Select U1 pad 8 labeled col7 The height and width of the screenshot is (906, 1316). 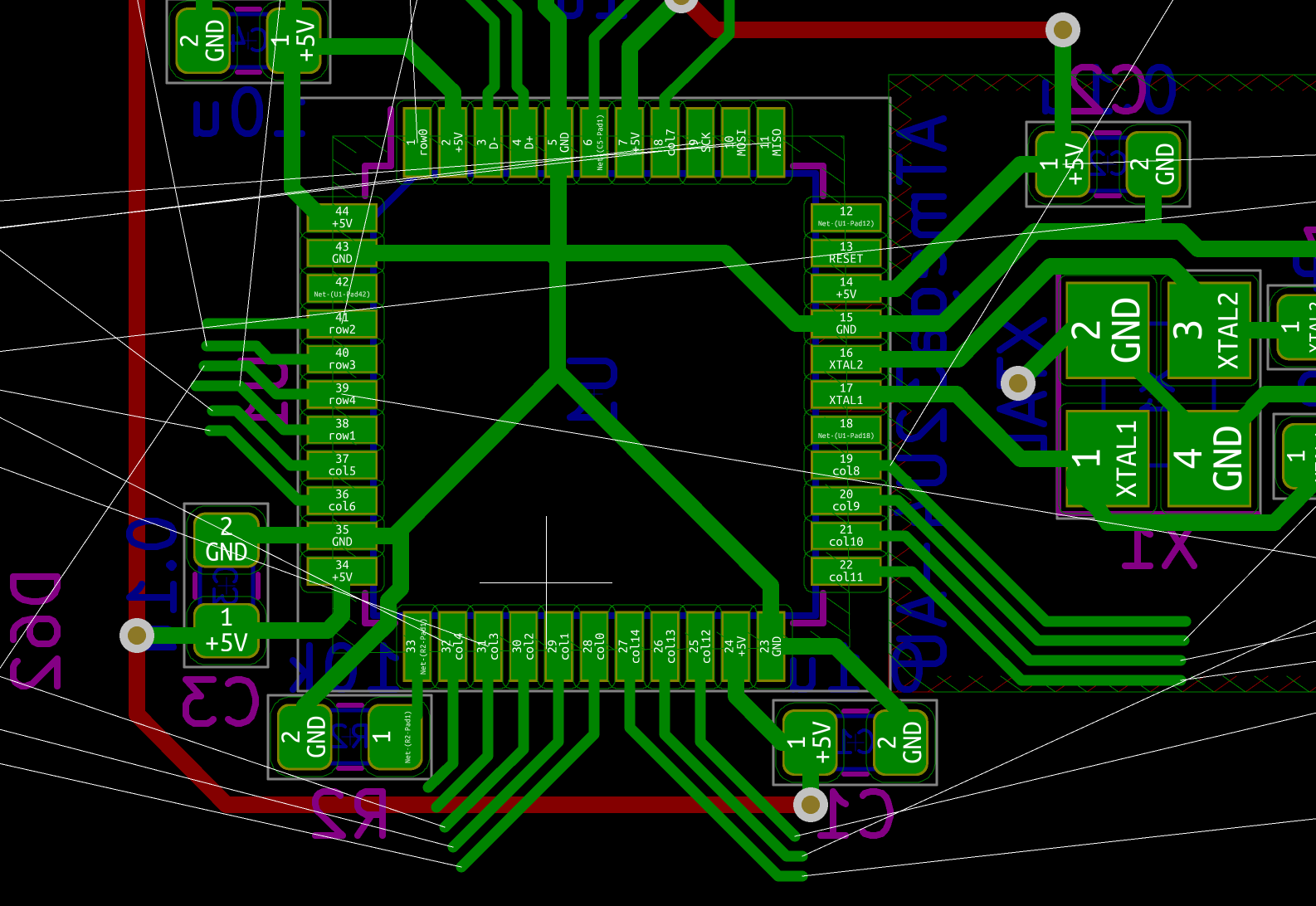coord(665,143)
